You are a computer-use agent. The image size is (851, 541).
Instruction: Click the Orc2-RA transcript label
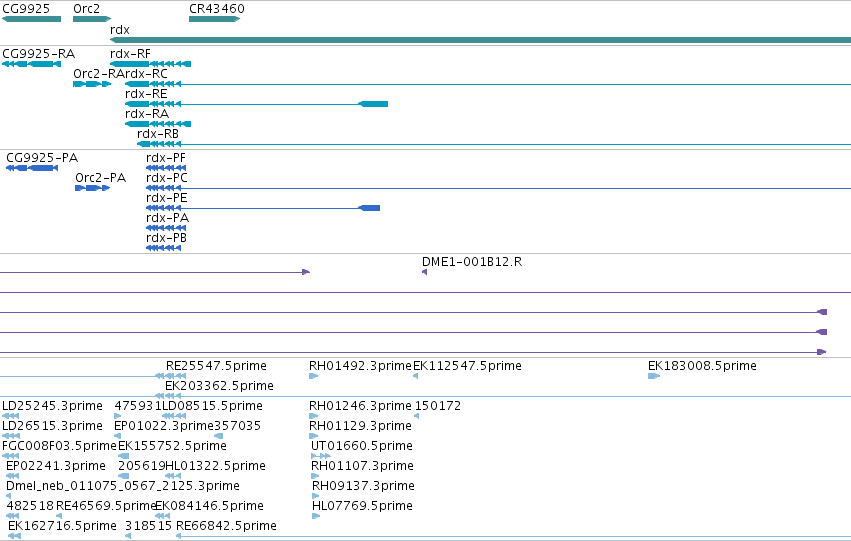click(99, 74)
